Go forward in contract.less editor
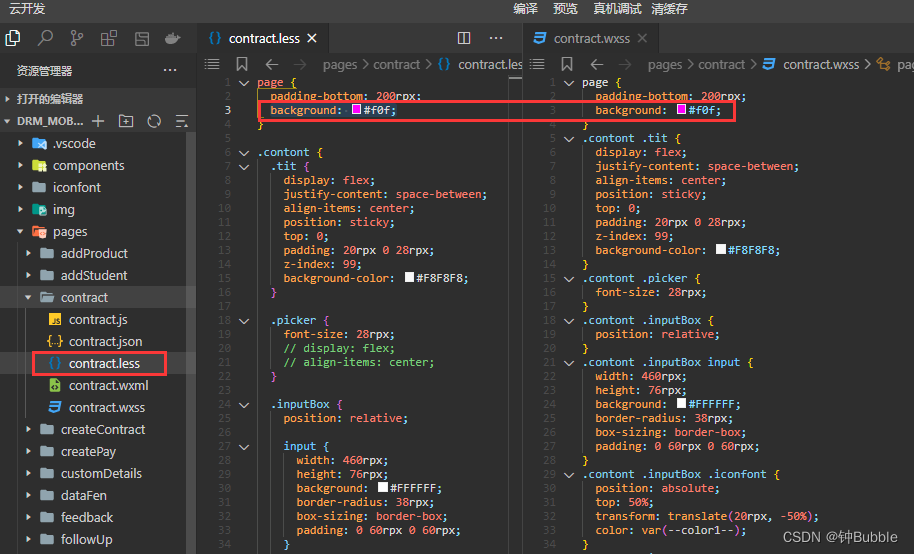Viewport: 914px width, 554px height. tap(300, 64)
